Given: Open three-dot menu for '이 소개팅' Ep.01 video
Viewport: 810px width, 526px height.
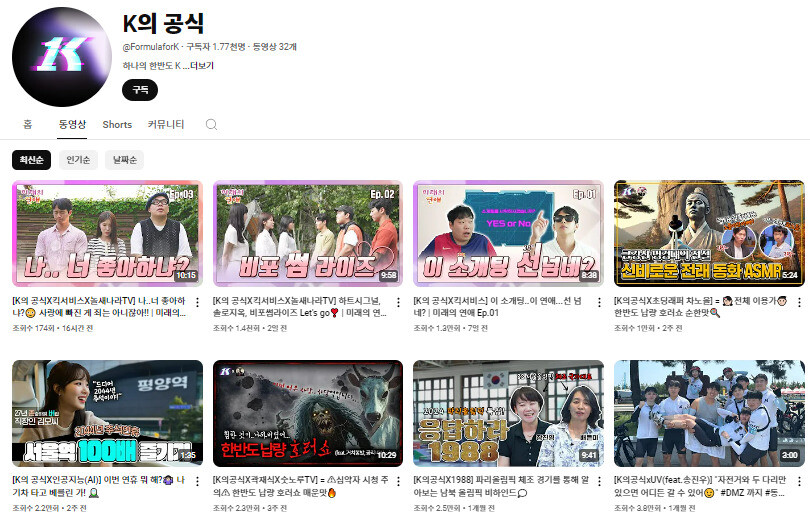Looking at the screenshot, I should click(601, 302).
